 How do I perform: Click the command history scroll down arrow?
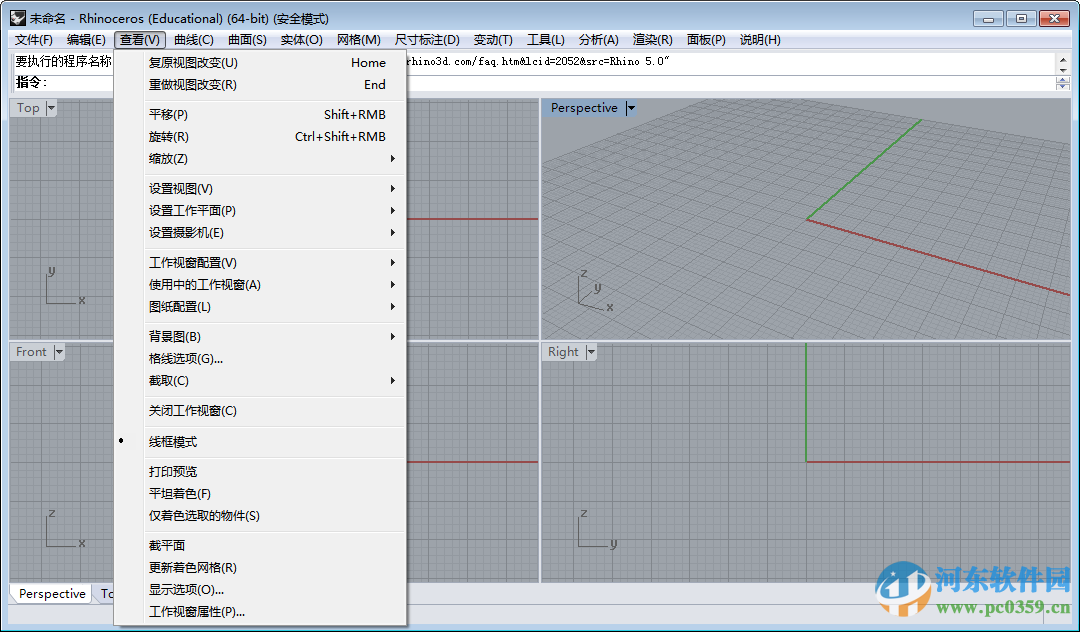coord(1063,70)
